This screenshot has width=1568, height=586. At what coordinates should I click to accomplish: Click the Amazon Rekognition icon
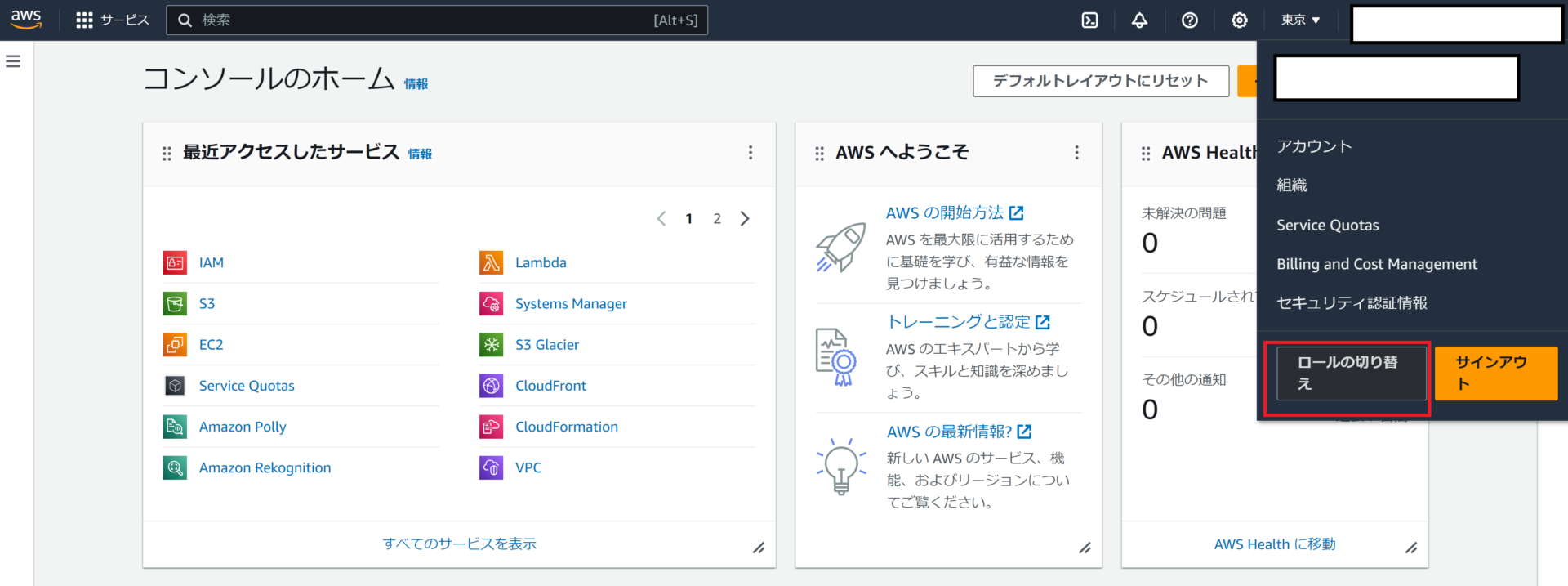[175, 467]
